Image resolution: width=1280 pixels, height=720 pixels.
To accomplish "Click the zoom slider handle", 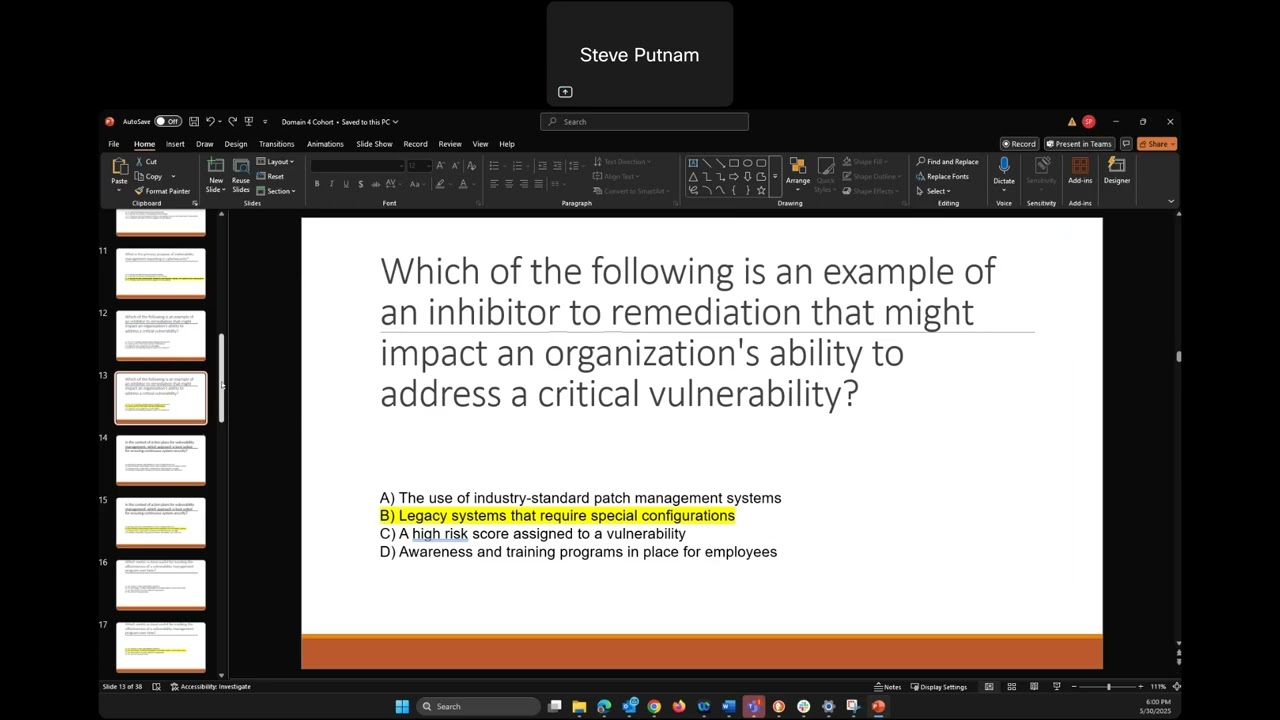I will tap(1108, 687).
